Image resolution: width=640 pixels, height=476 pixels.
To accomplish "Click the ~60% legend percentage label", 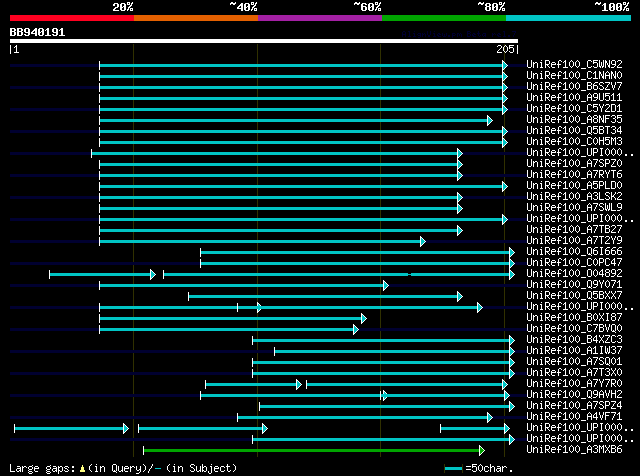I will point(367,7).
